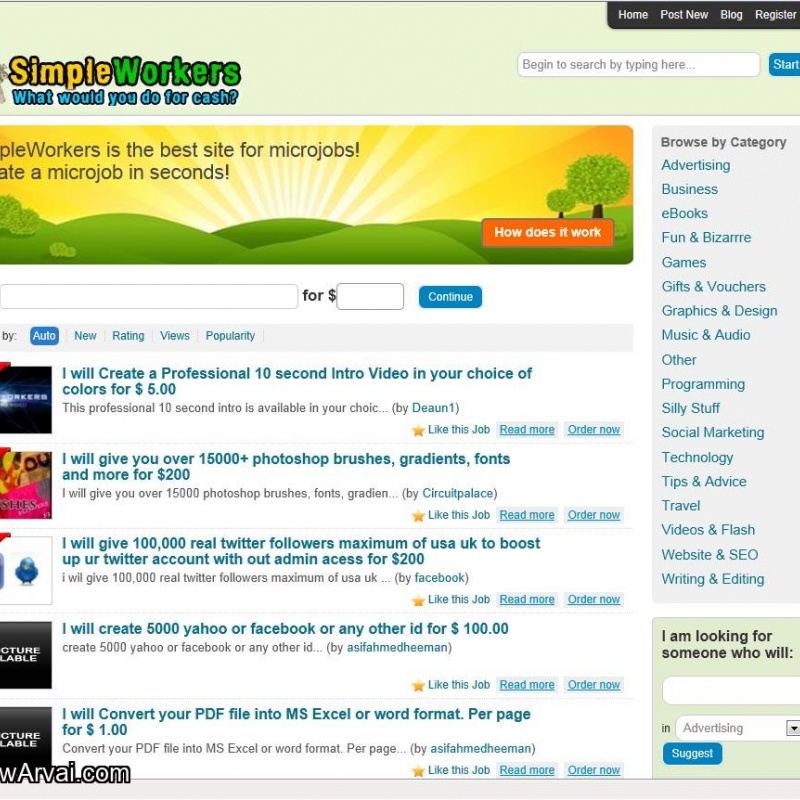Click the blue Continue button

(450, 297)
